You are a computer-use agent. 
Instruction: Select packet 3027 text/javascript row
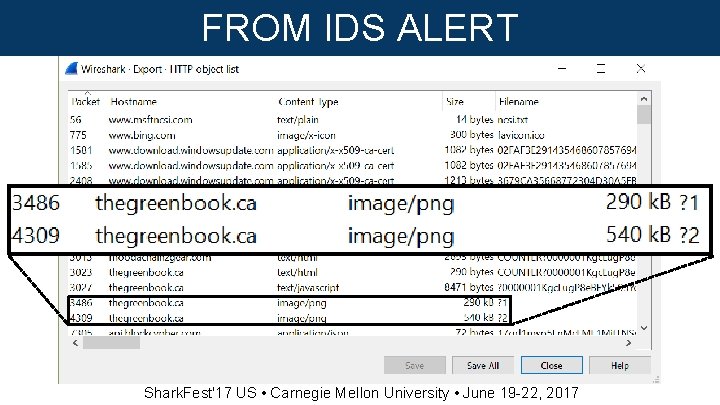pos(353,287)
